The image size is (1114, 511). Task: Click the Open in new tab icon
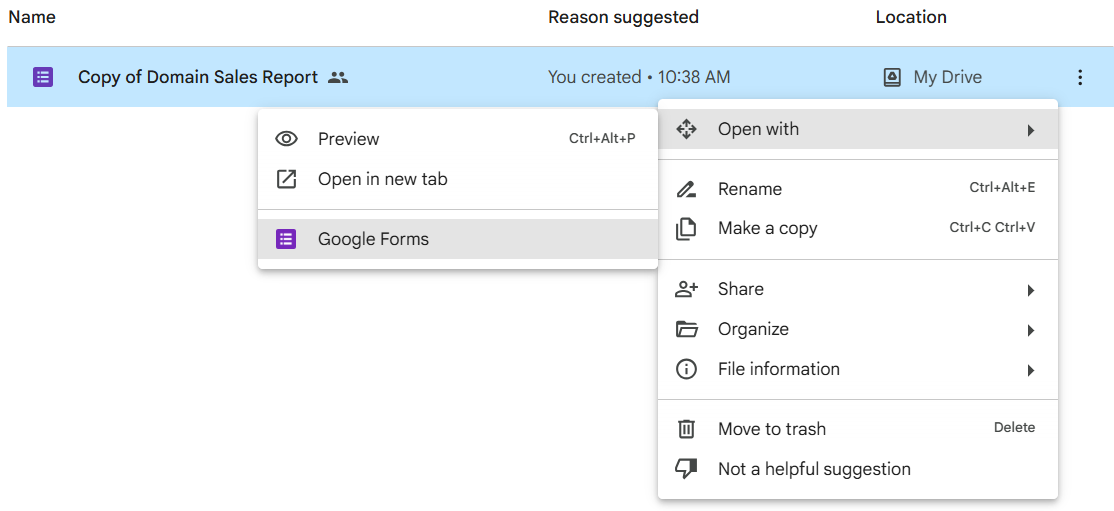[x=286, y=179]
